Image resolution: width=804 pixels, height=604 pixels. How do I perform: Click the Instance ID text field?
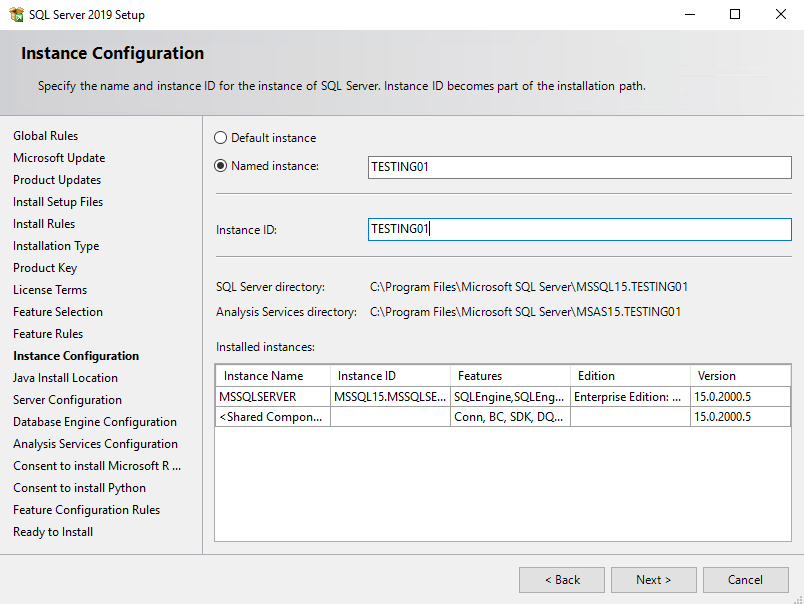point(579,229)
